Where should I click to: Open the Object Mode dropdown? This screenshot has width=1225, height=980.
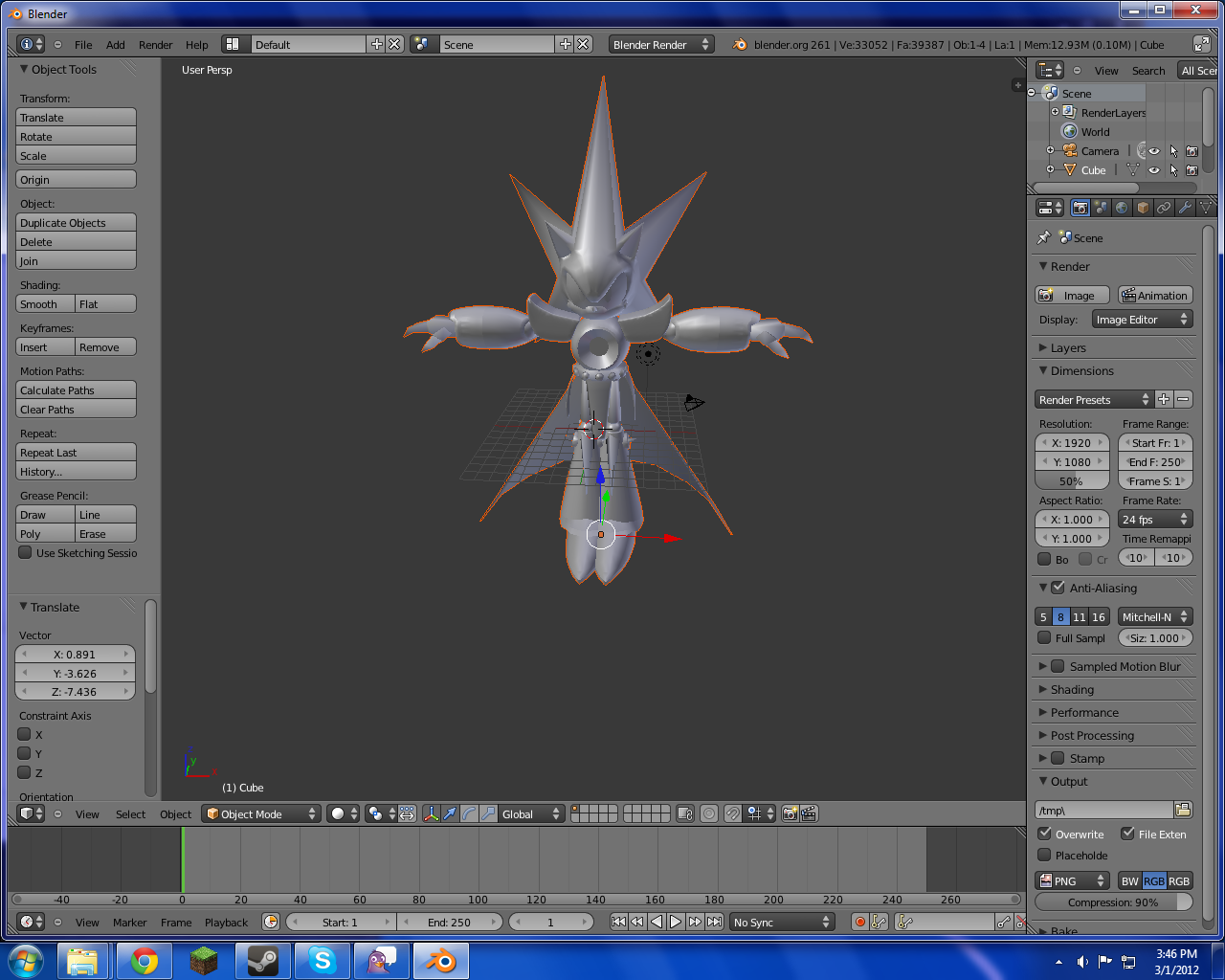[261, 813]
